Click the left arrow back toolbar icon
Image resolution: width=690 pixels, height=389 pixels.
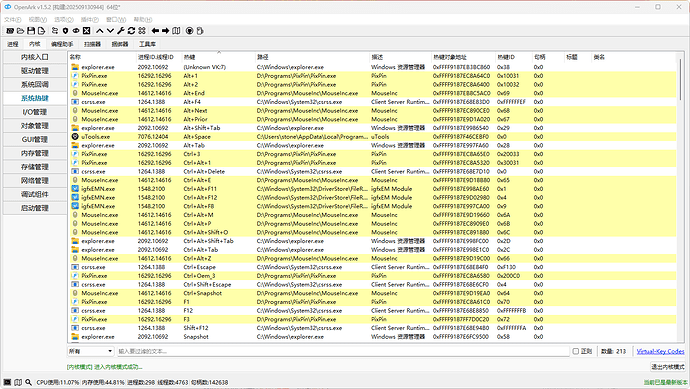tap(155, 31)
